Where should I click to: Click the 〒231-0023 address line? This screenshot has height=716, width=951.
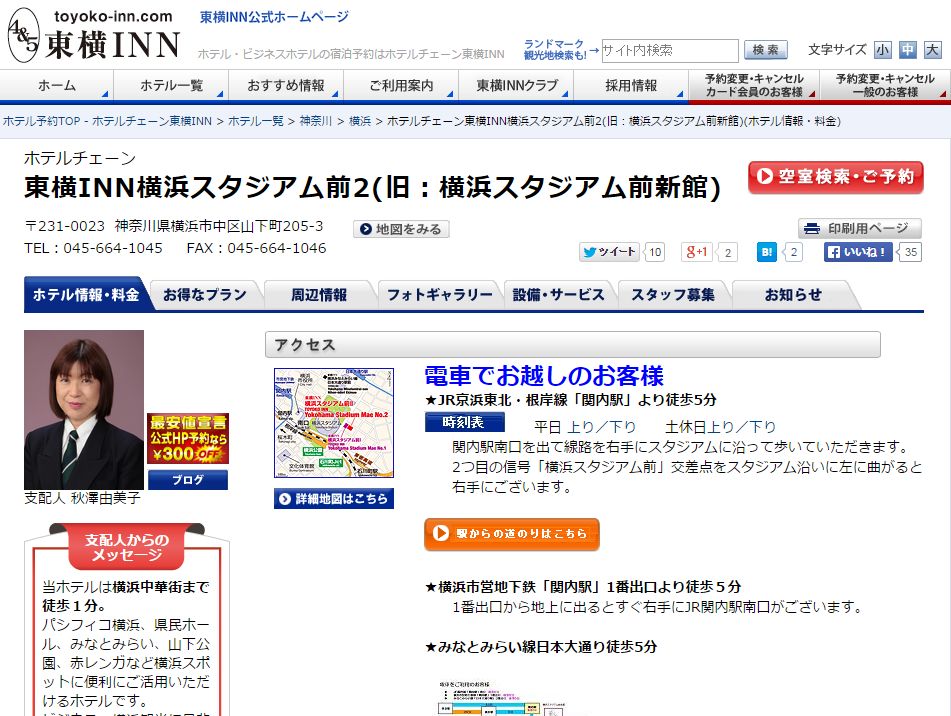coord(173,226)
